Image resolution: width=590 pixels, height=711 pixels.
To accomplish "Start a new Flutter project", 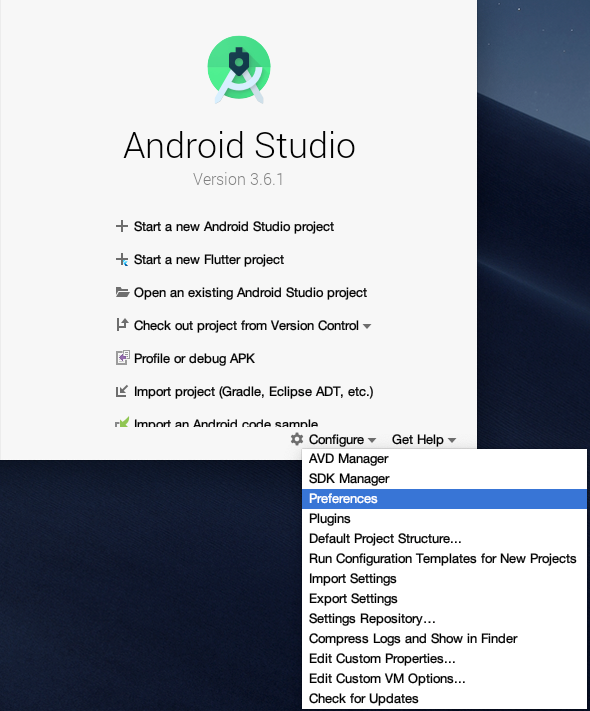I will (x=209, y=259).
